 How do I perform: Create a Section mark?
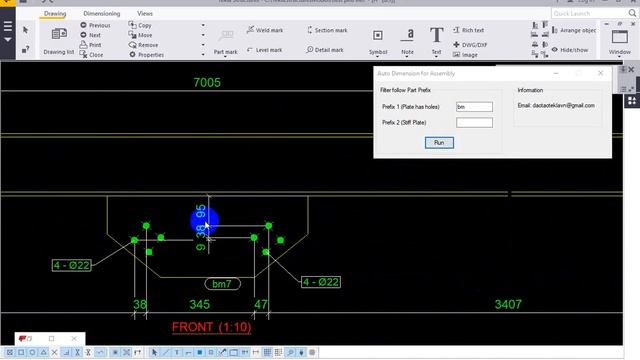click(x=327, y=30)
